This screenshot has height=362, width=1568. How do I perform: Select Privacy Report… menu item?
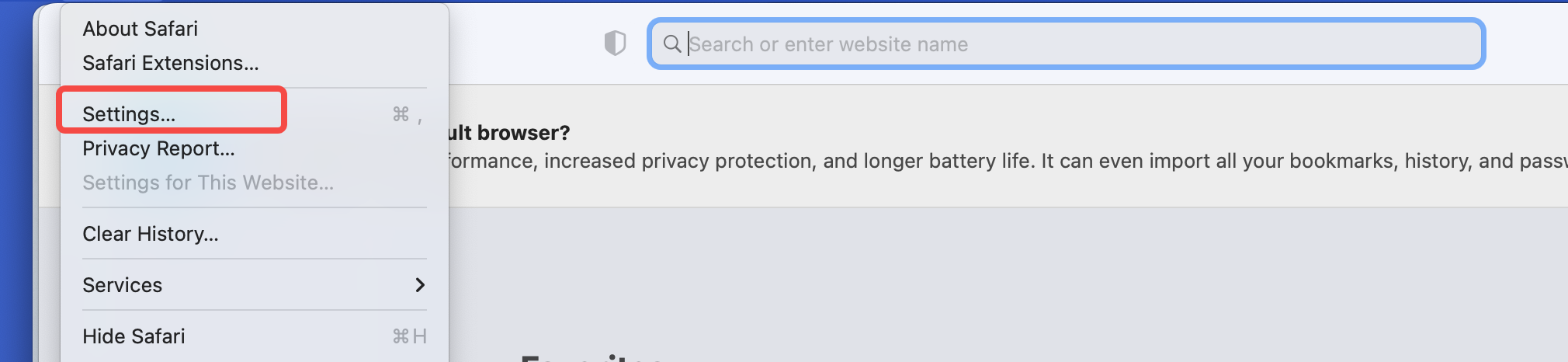click(158, 148)
